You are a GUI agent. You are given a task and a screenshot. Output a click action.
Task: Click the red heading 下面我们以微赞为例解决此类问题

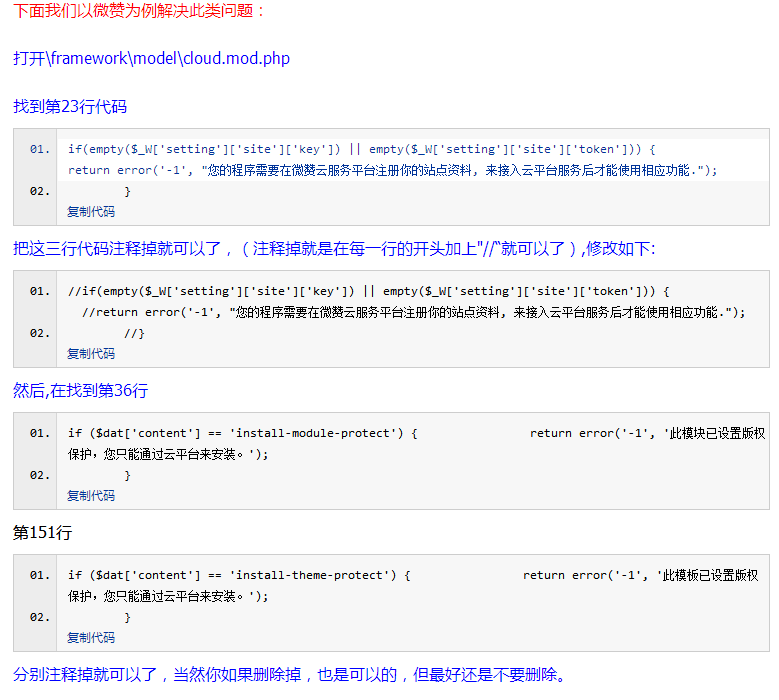pyautogui.click(x=139, y=10)
